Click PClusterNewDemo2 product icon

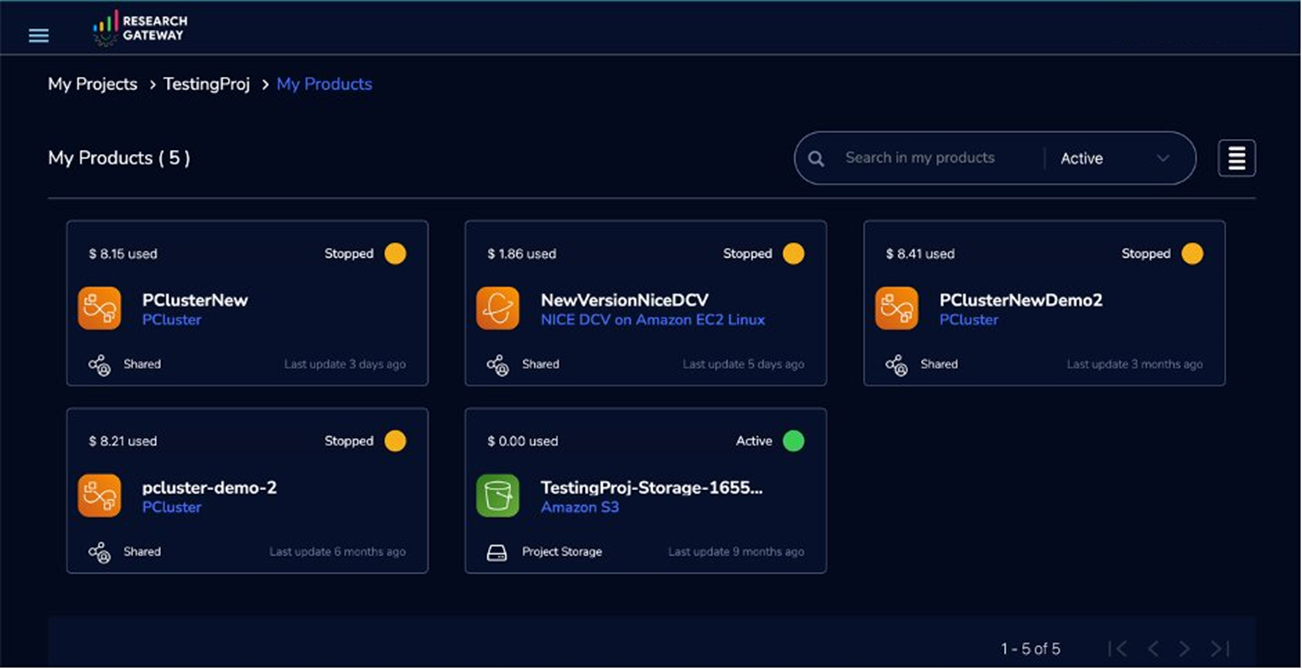(897, 308)
